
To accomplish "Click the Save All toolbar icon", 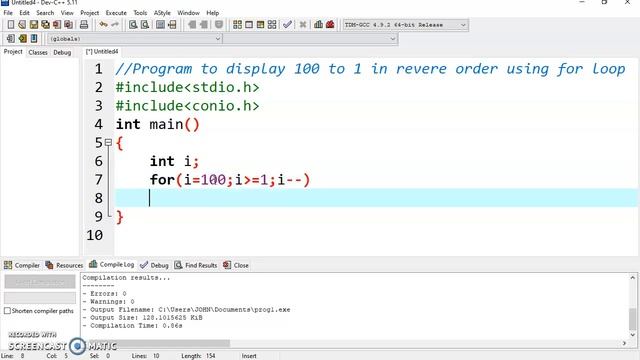I will click(45, 25).
